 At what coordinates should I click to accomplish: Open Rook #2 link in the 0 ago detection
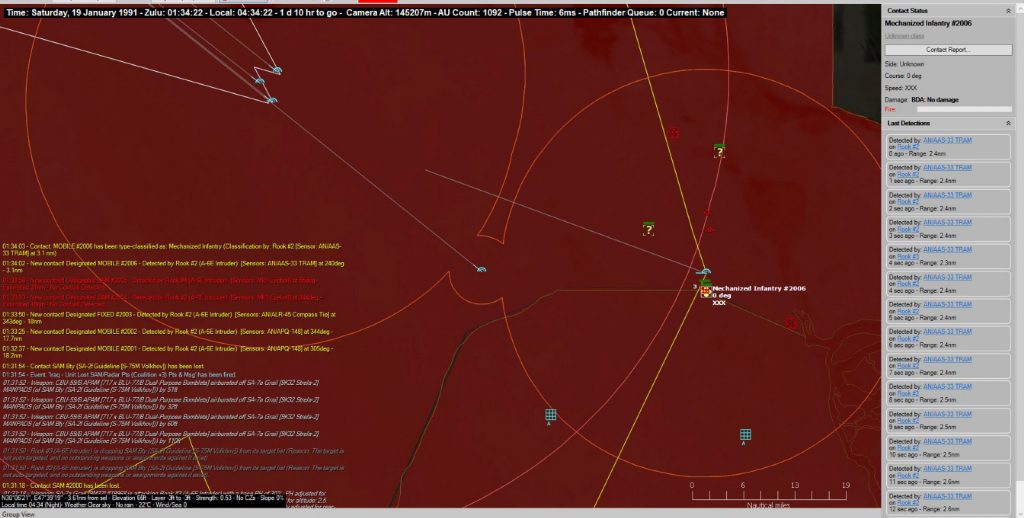pyautogui.click(x=908, y=147)
